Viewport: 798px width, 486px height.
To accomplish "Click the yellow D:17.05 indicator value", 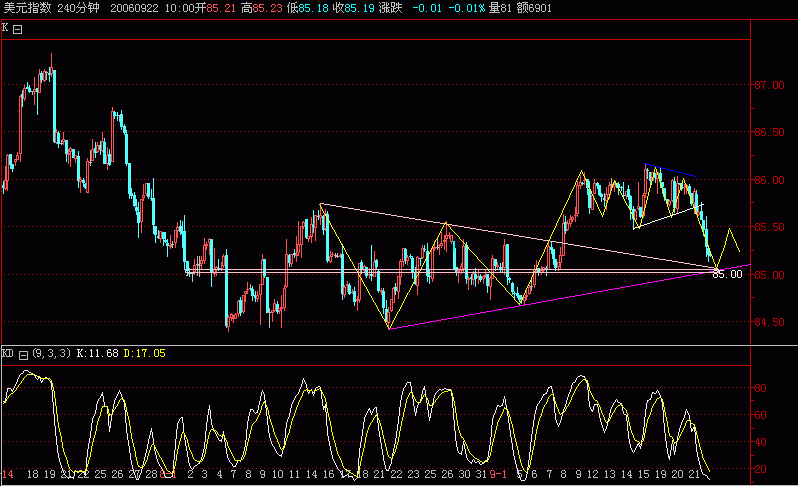I will coord(145,353).
